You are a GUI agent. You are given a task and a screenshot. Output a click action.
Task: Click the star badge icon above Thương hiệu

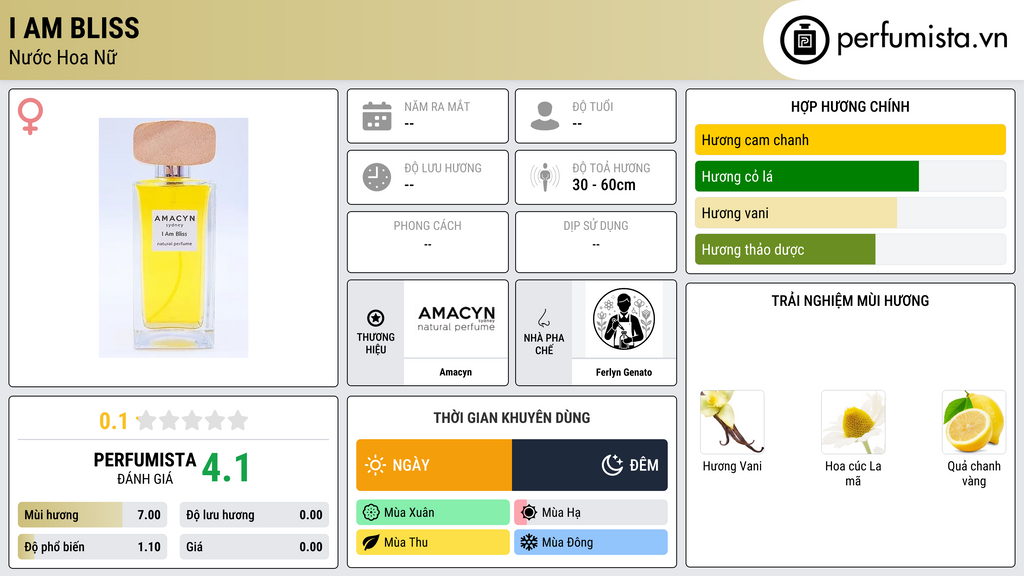(x=376, y=318)
